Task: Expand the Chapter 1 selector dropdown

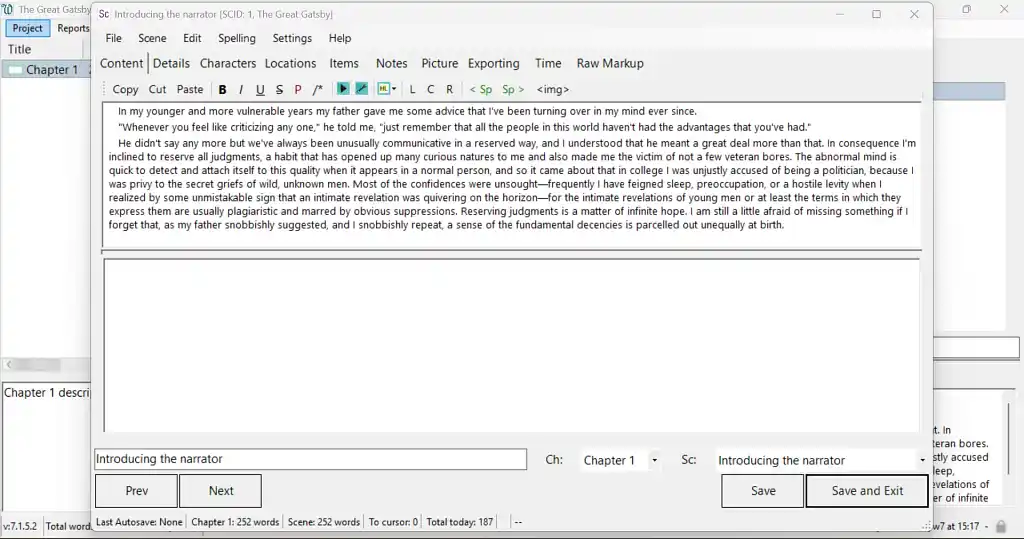Action: point(654,460)
